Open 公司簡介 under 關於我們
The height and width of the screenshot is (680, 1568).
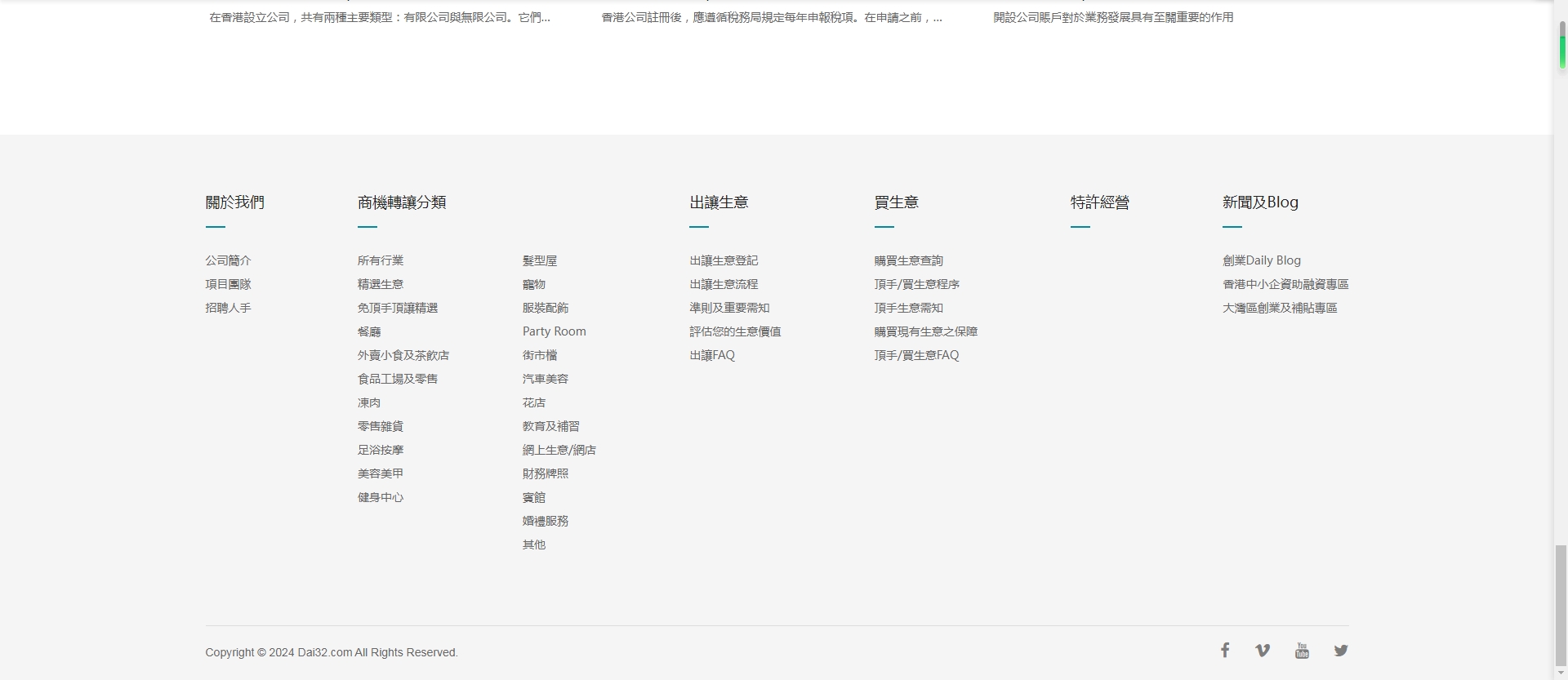tap(228, 260)
